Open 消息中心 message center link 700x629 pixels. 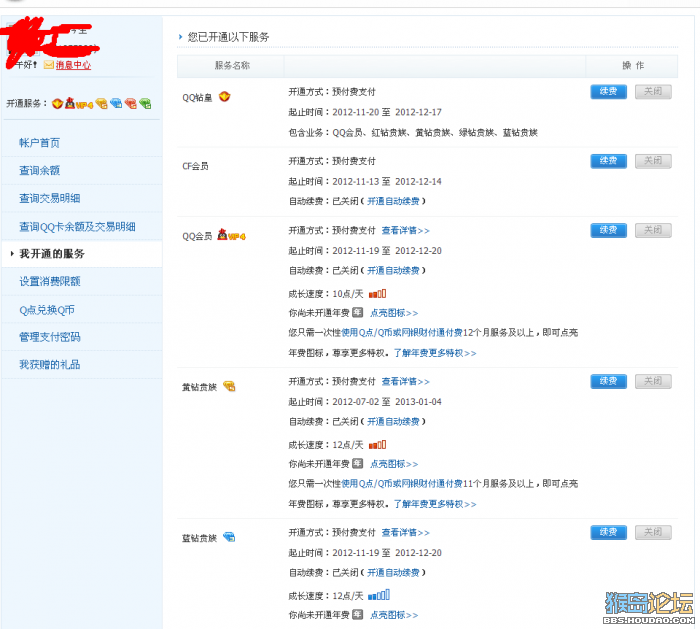[73, 65]
